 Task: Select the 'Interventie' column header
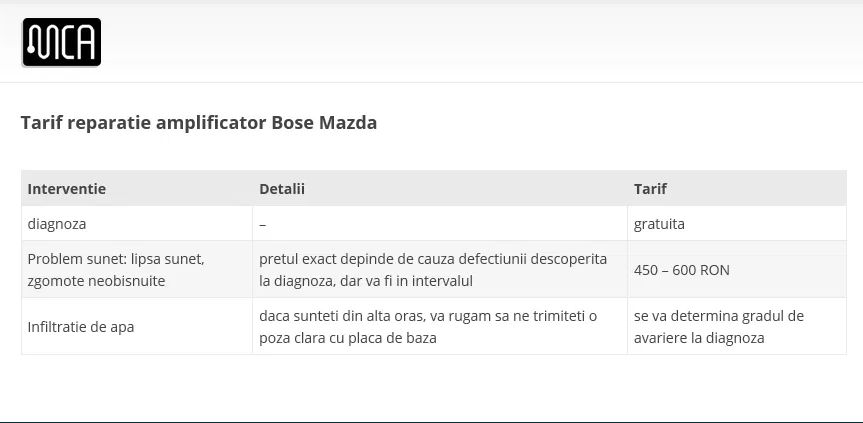tap(67, 188)
